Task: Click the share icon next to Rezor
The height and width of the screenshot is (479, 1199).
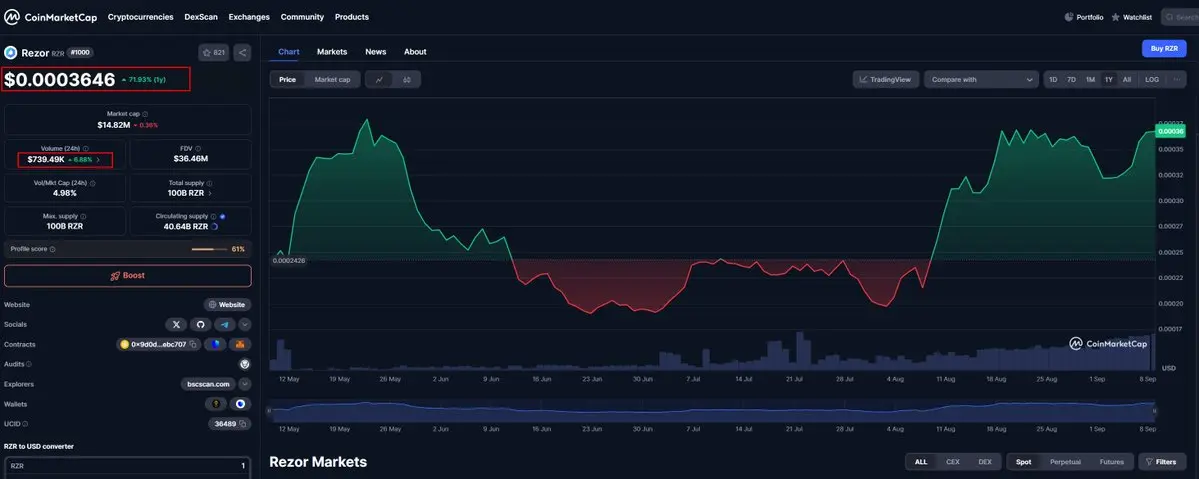Action: (242, 53)
